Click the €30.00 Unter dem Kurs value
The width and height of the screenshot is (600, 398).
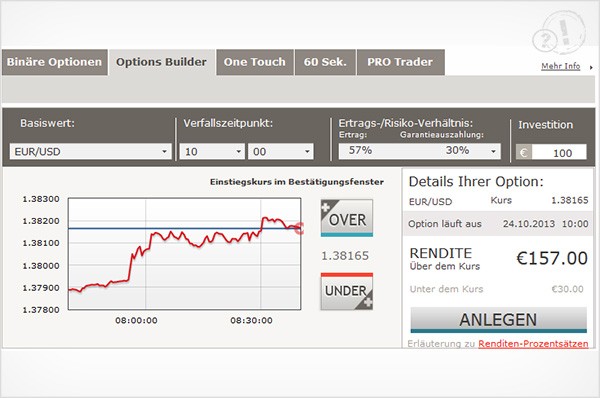567,289
